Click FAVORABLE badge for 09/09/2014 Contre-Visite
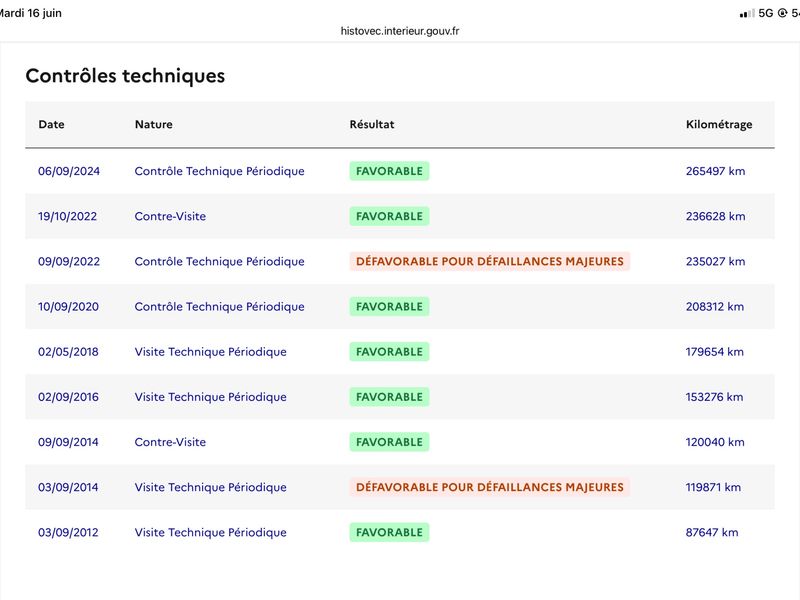The width and height of the screenshot is (800, 600). point(389,442)
